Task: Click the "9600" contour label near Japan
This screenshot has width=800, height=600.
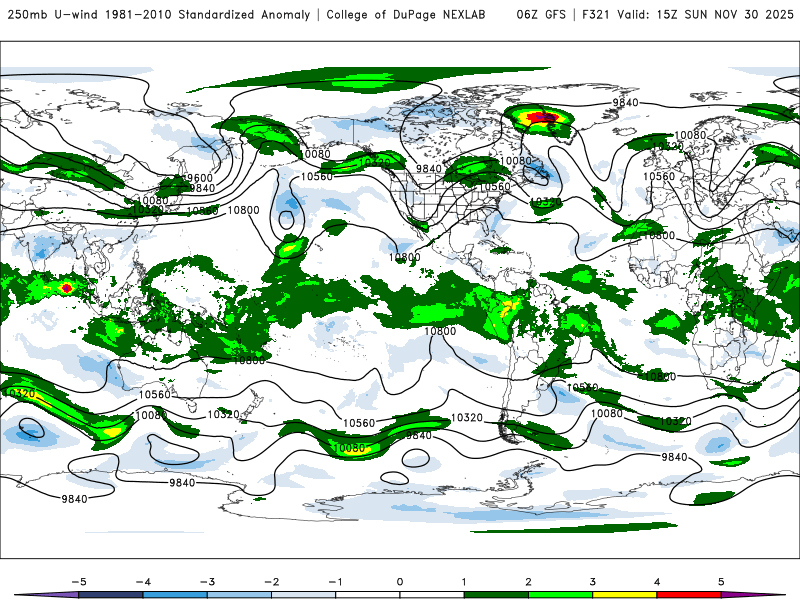Action: [x=199, y=178]
